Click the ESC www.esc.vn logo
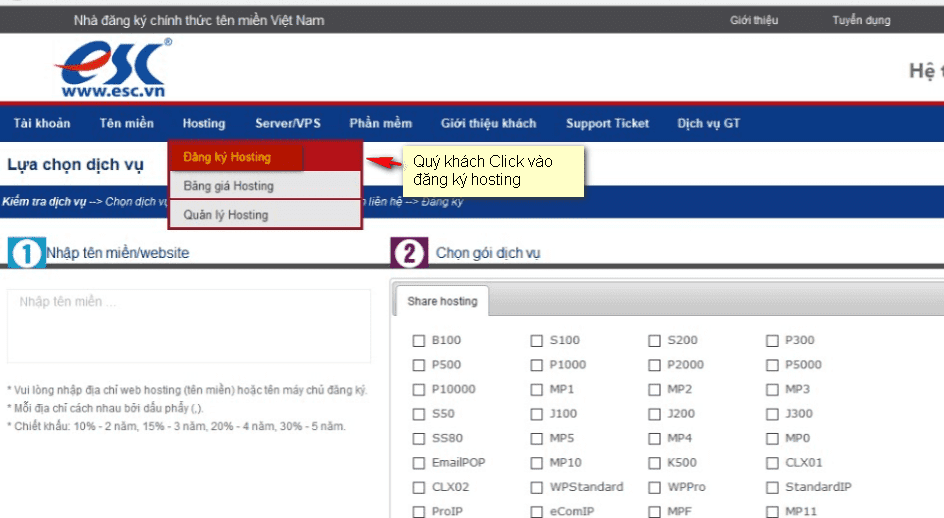This screenshot has height=518, width=944. [110, 70]
